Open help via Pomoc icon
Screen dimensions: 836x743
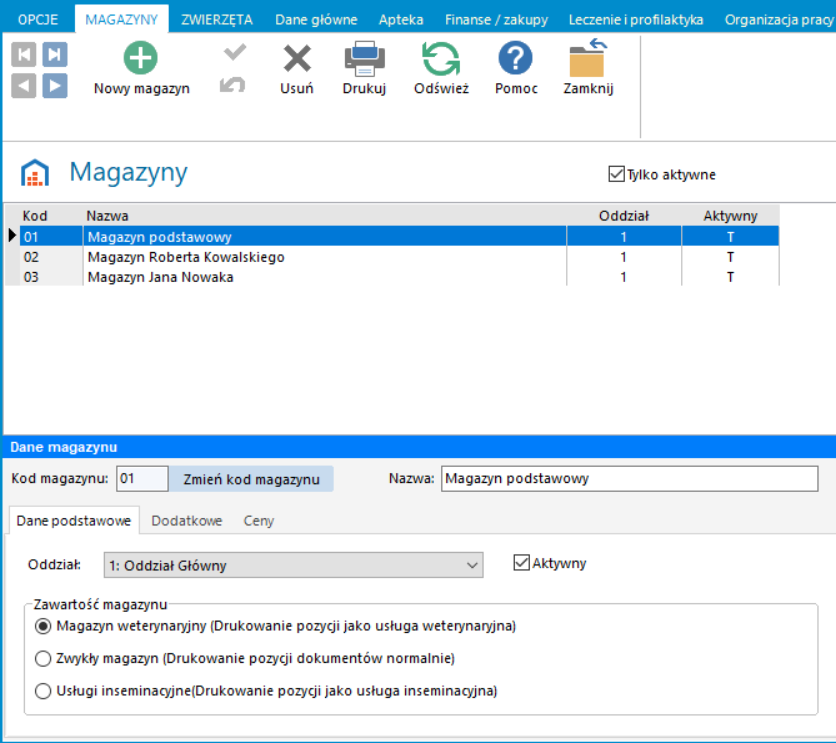tap(516, 68)
